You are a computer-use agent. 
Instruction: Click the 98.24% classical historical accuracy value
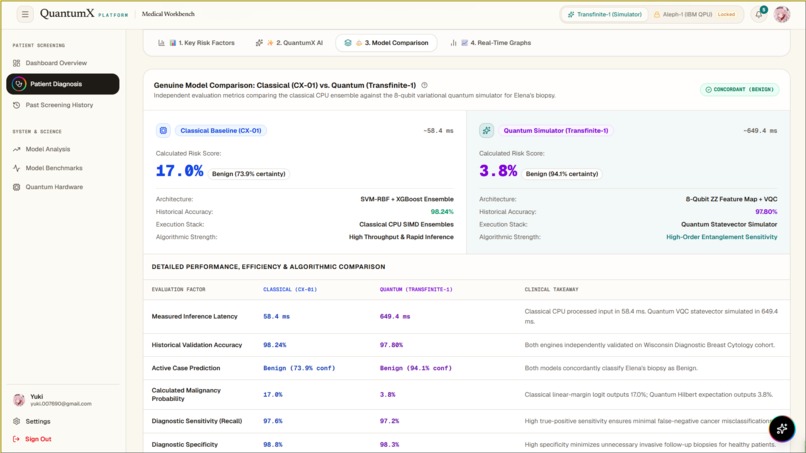442,212
